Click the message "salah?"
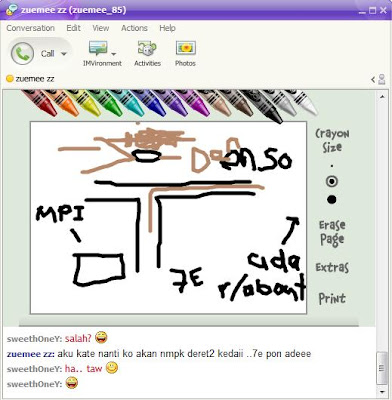The image size is (392, 400). [78, 338]
